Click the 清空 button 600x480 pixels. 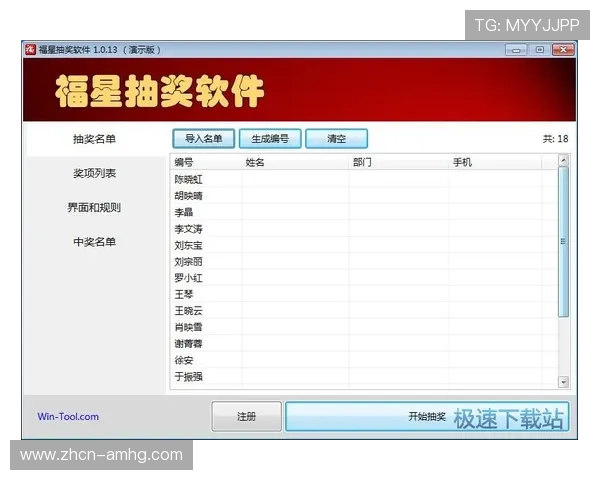[336, 139]
